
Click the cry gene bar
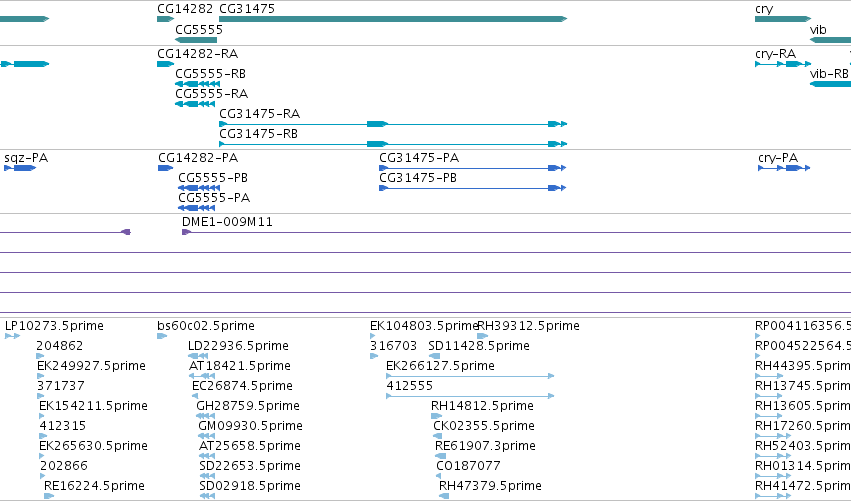(783, 19)
